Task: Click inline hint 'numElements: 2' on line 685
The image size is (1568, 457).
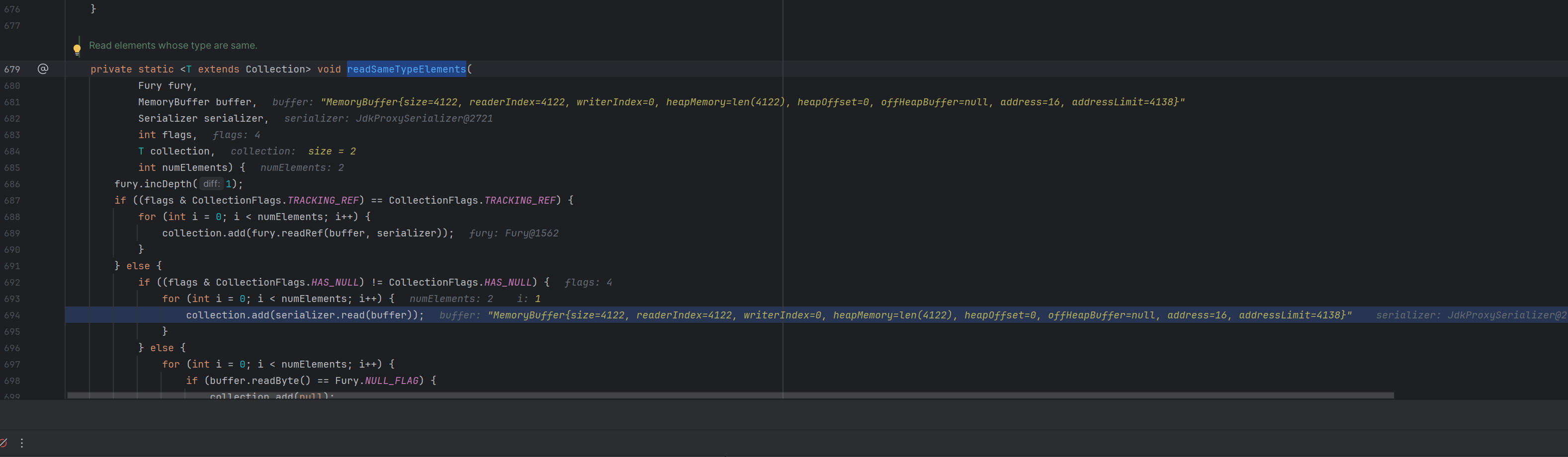Action: pyautogui.click(x=302, y=168)
